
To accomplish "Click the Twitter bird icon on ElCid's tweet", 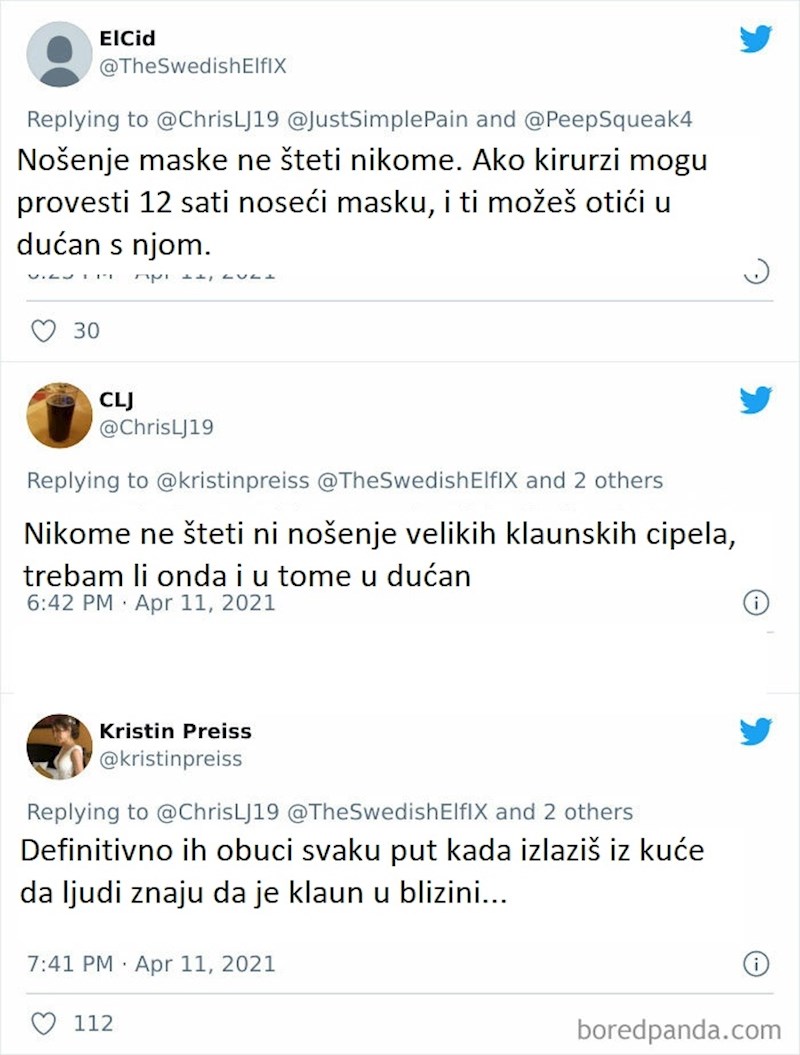I will (x=756, y=40).
